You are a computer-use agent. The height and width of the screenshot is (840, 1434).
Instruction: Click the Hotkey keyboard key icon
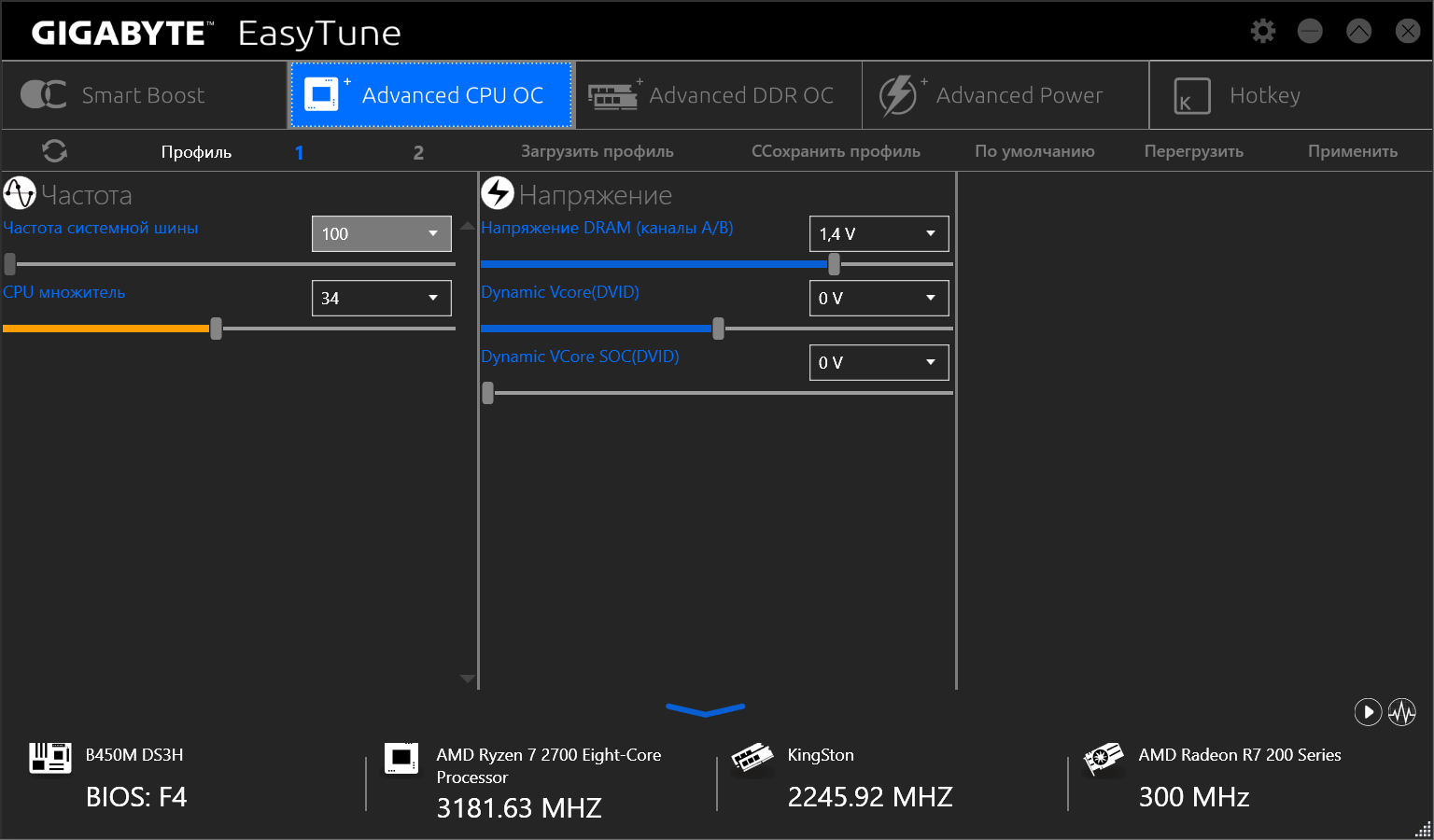point(1192,95)
